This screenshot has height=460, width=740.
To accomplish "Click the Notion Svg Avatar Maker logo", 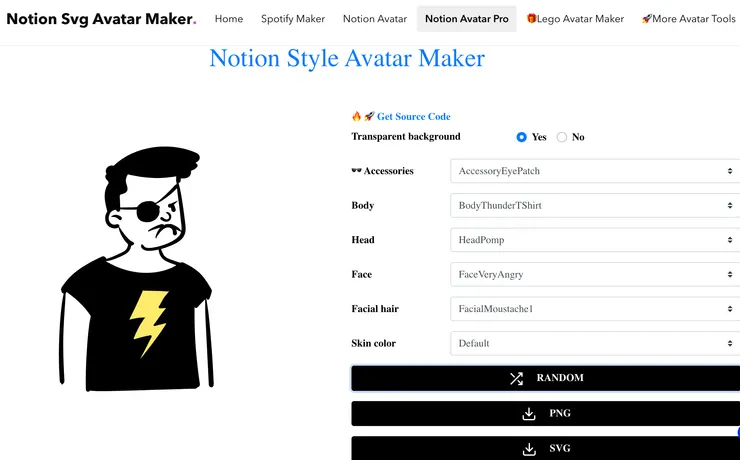I will pyautogui.click(x=101, y=19).
